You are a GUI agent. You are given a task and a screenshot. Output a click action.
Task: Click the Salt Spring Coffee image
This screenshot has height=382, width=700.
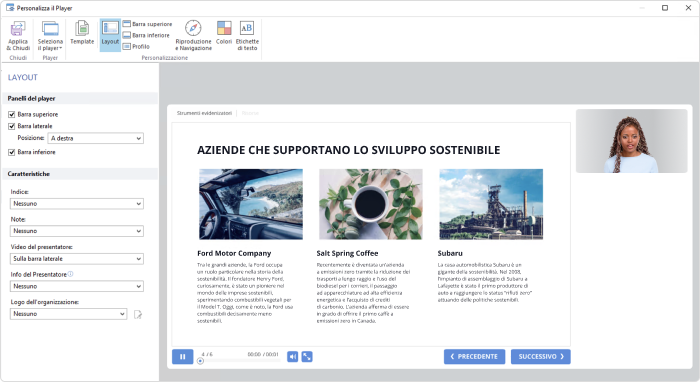[371, 204]
